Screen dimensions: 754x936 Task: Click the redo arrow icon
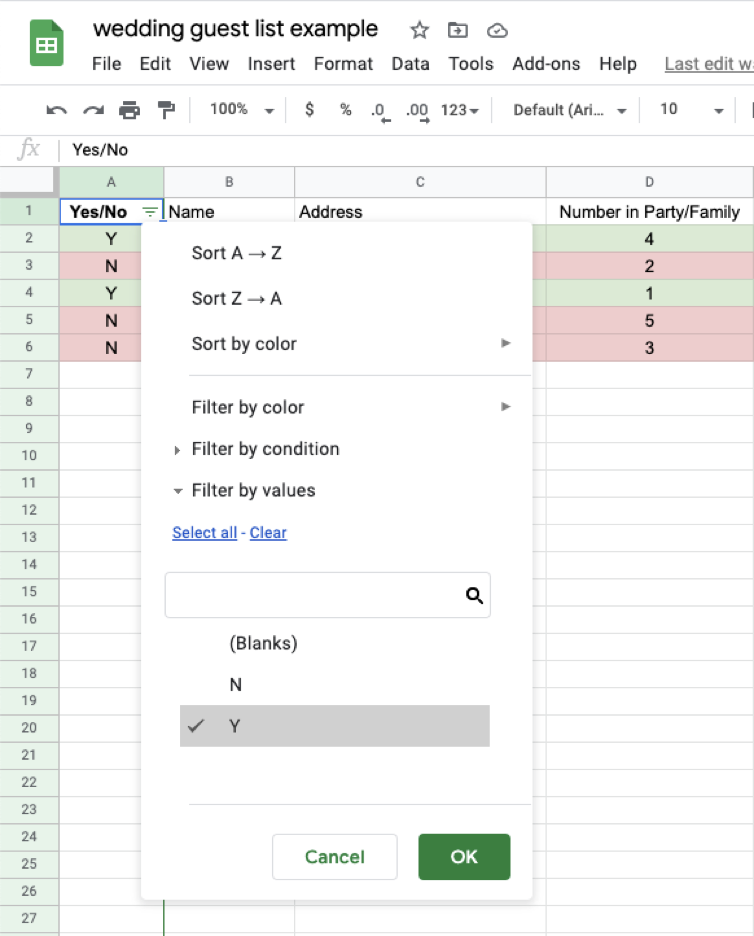(93, 110)
